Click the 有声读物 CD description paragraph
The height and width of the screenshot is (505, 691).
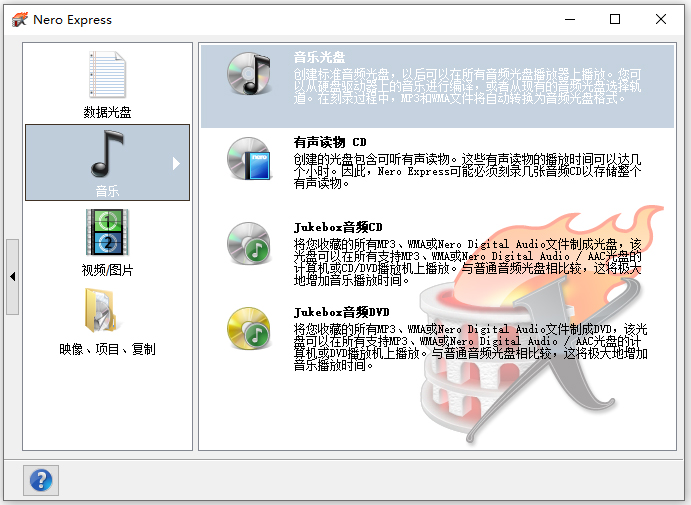(x=468, y=171)
